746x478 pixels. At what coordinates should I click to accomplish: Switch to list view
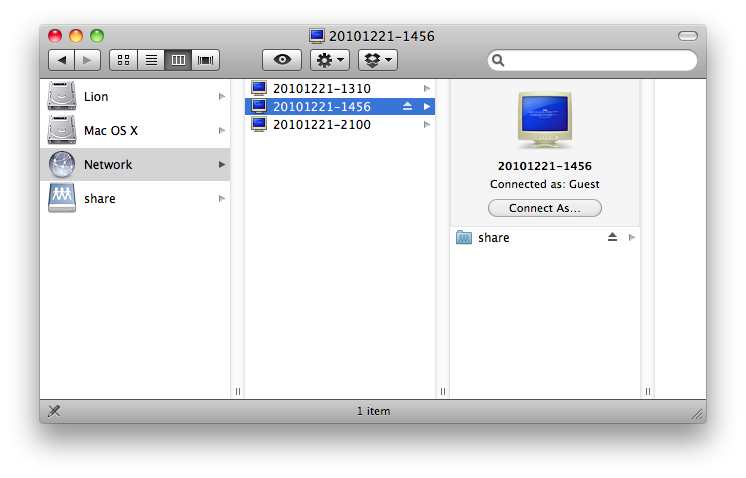point(151,60)
